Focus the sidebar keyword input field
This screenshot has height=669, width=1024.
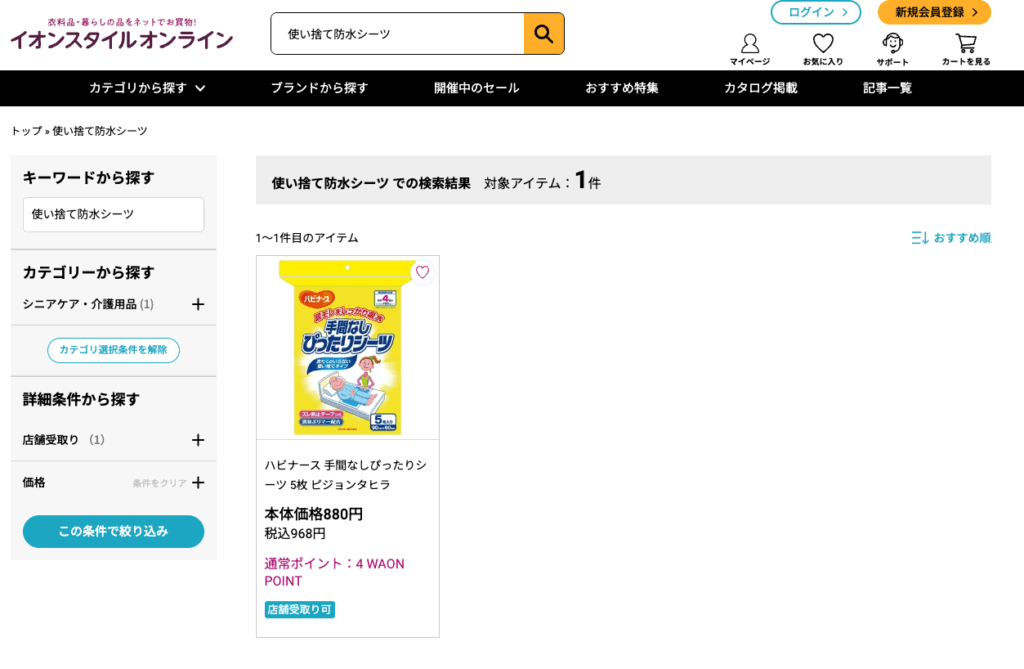coord(114,214)
